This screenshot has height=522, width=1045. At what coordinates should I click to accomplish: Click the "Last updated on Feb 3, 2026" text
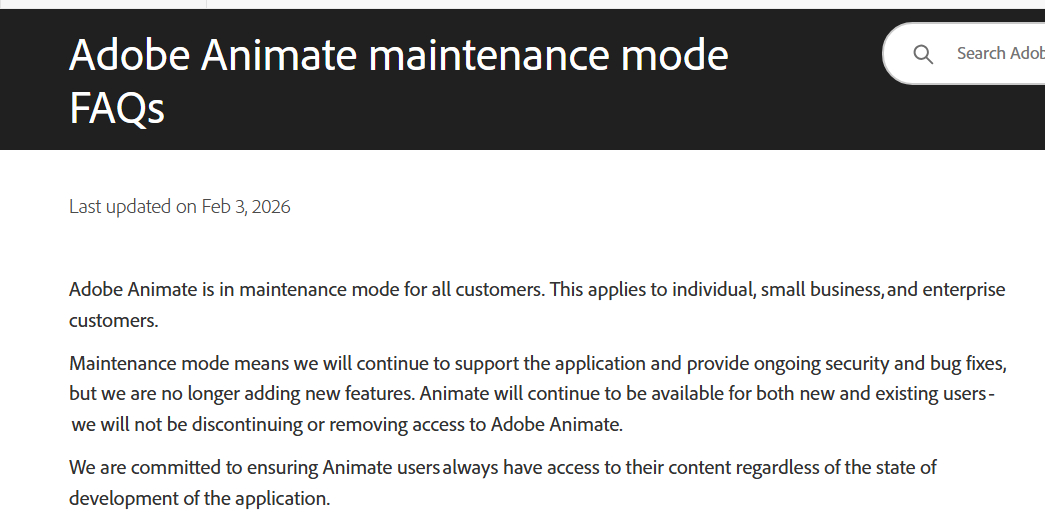point(179,207)
